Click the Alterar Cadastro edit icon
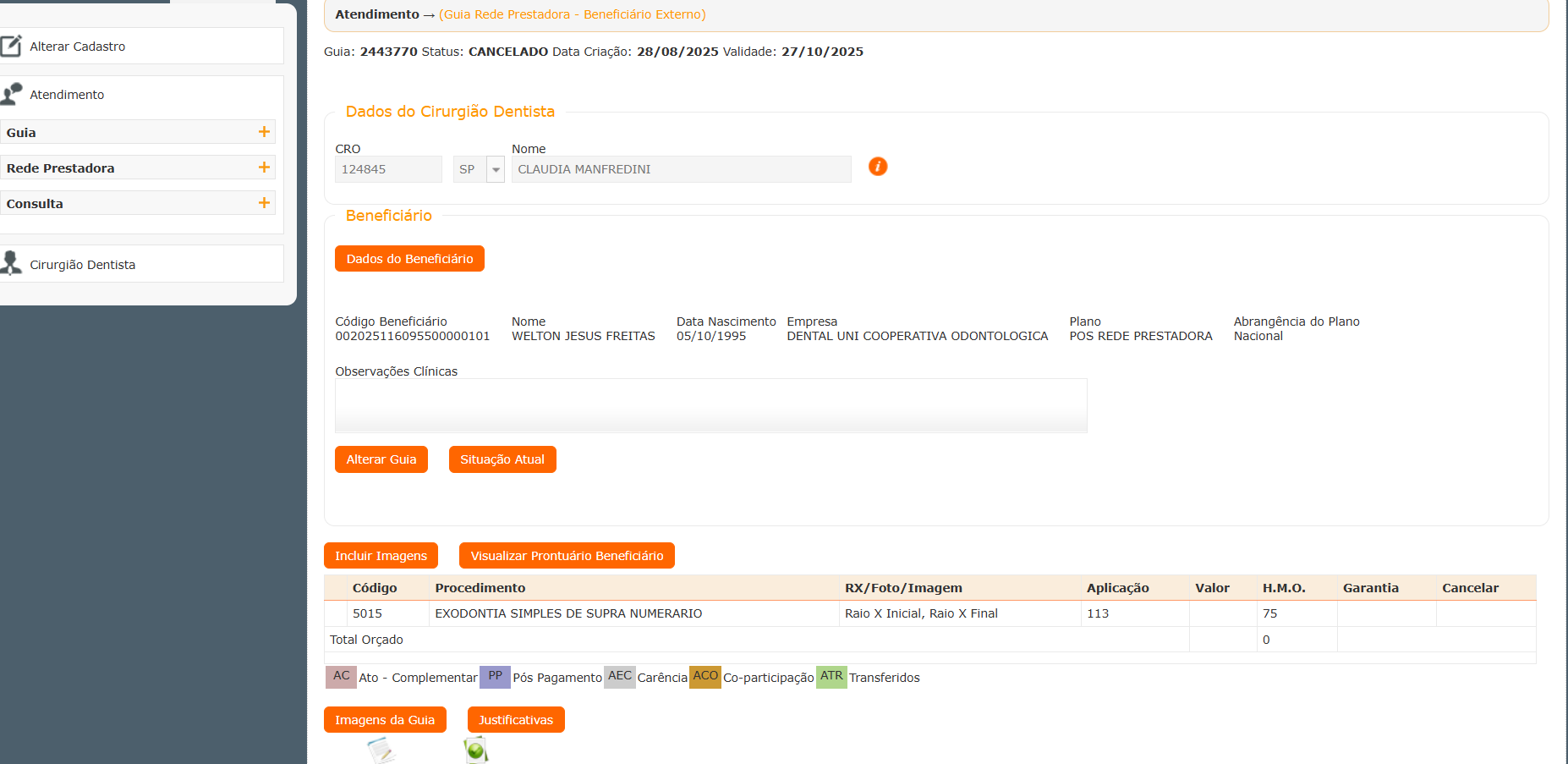 pyautogui.click(x=11, y=46)
